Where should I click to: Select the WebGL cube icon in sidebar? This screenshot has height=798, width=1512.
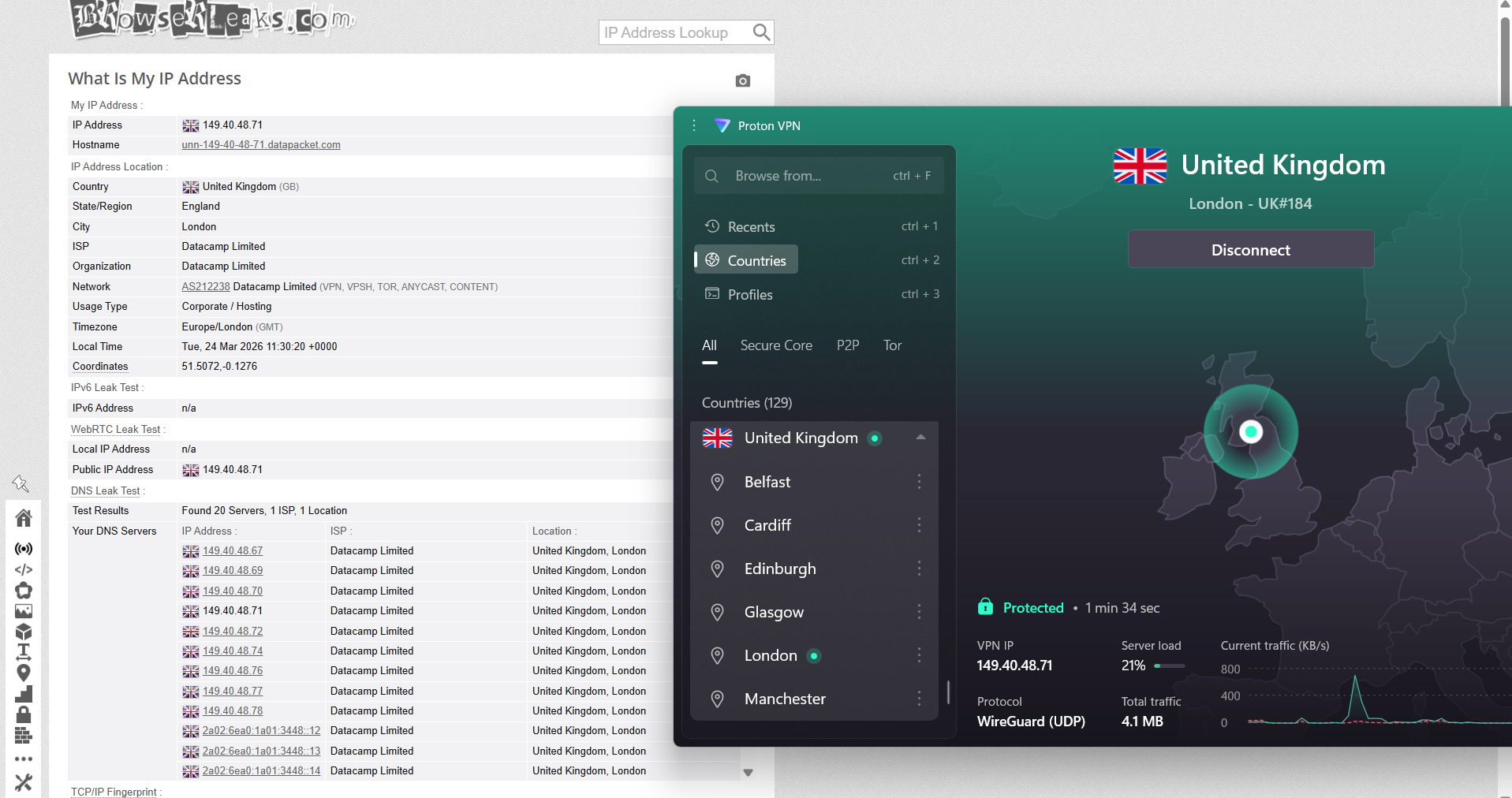click(24, 631)
